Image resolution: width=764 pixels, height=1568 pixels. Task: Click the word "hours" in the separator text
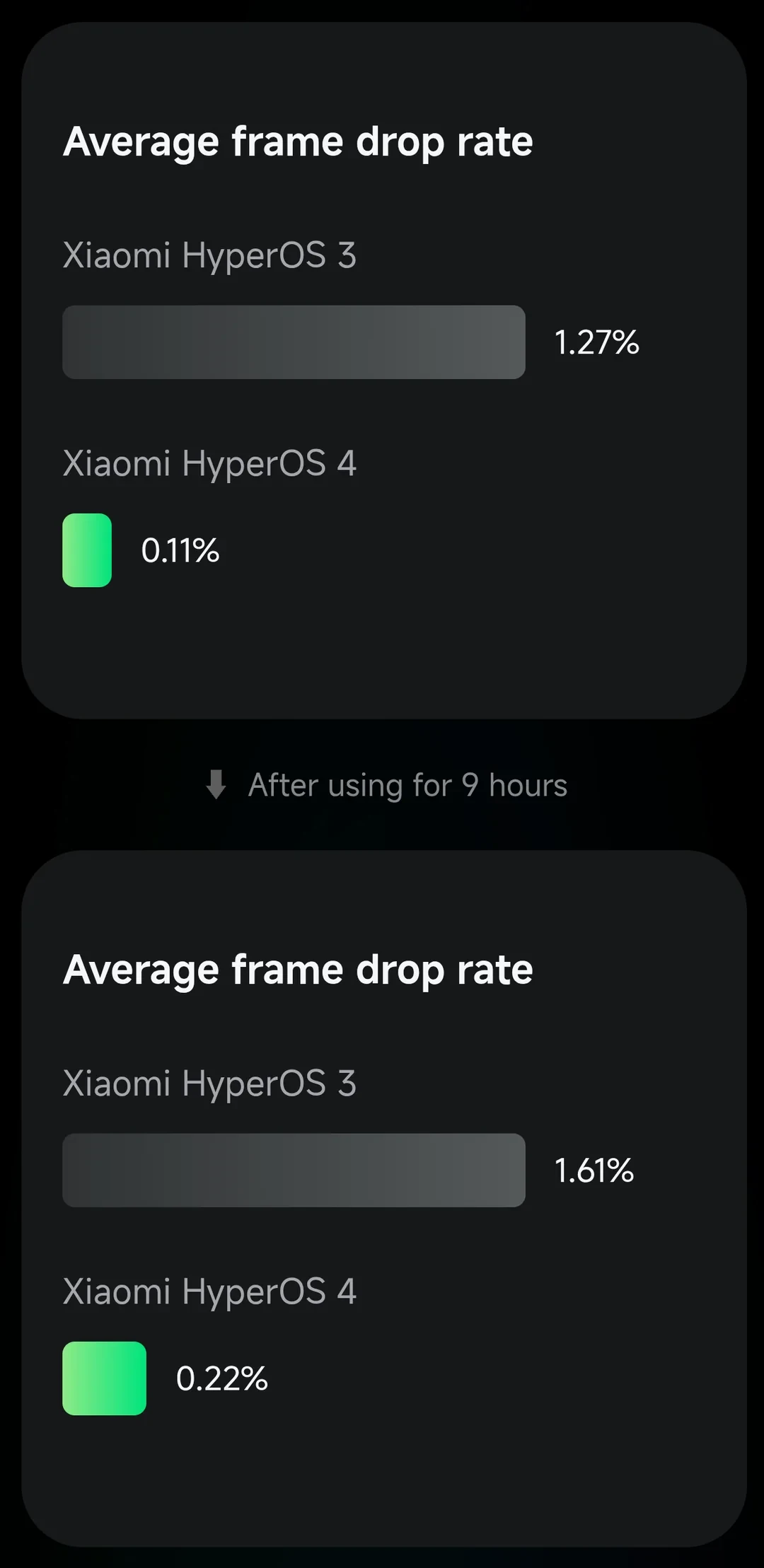click(528, 785)
